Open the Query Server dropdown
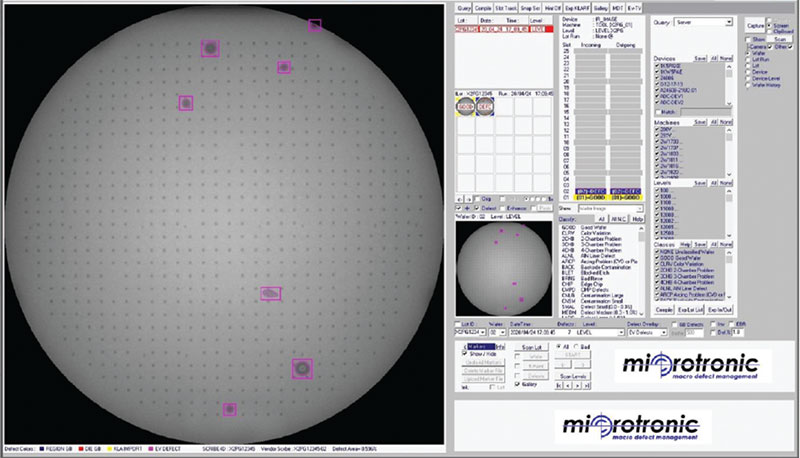The width and height of the screenshot is (800, 458). 703,22
